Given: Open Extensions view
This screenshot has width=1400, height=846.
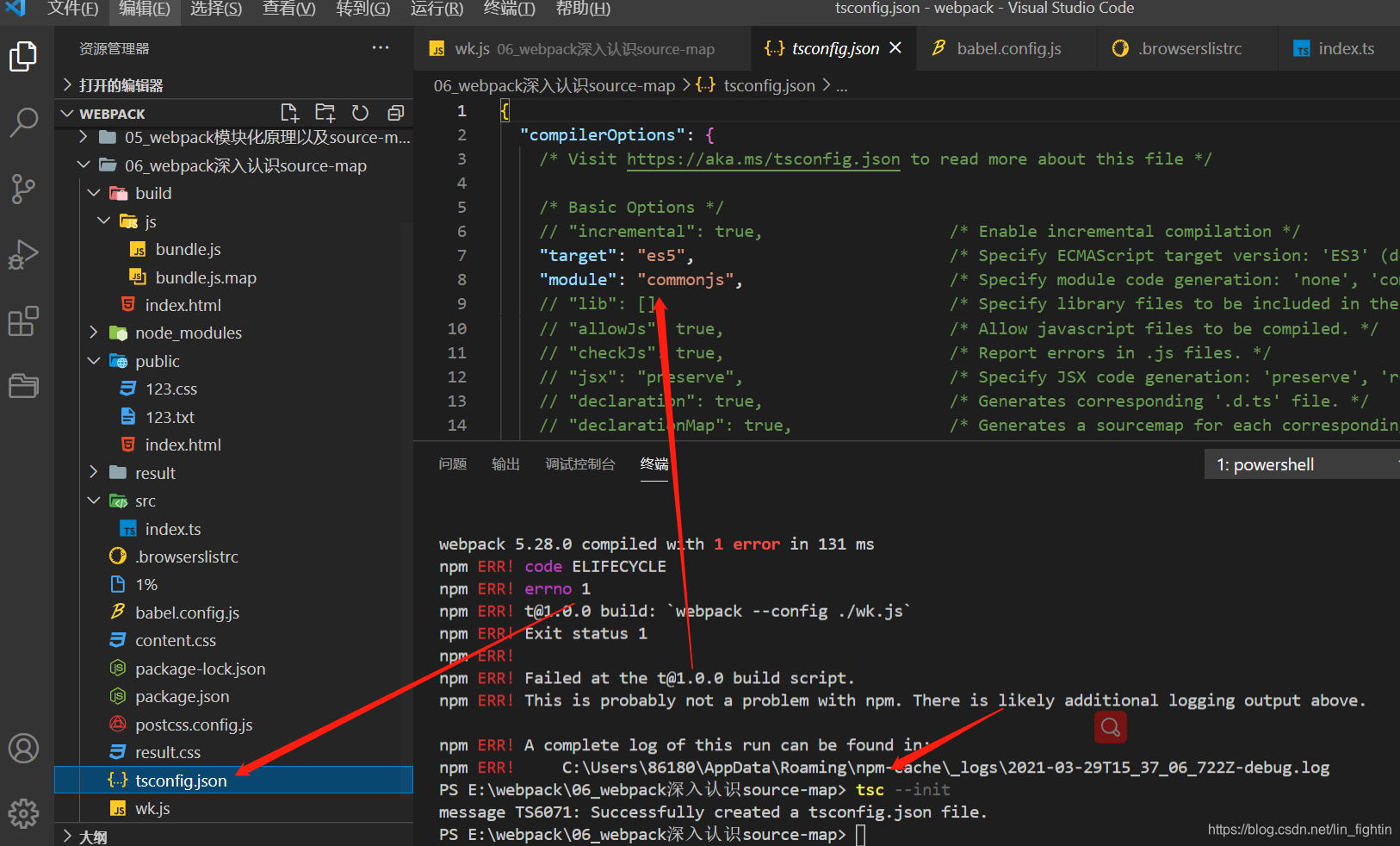Looking at the screenshot, I should (23, 321).
